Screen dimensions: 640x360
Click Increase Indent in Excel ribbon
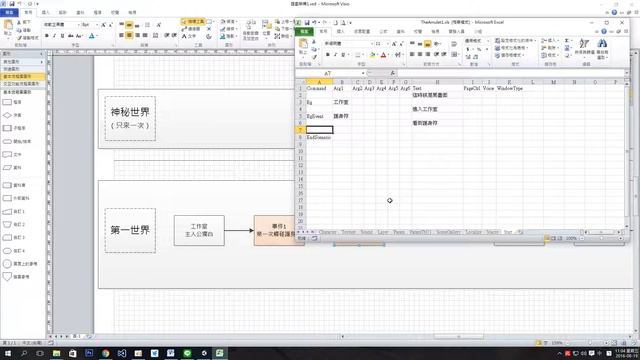pyautogui.click(x=444, y=54)
